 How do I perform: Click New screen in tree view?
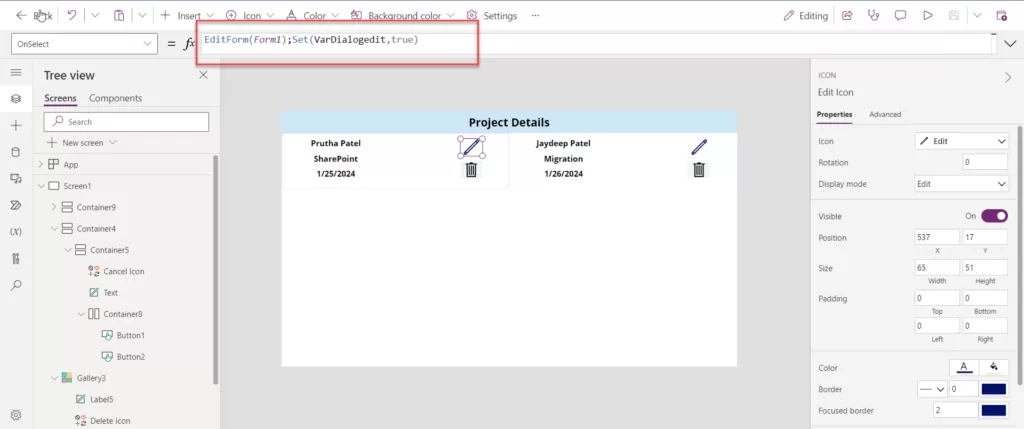point(83,143)
